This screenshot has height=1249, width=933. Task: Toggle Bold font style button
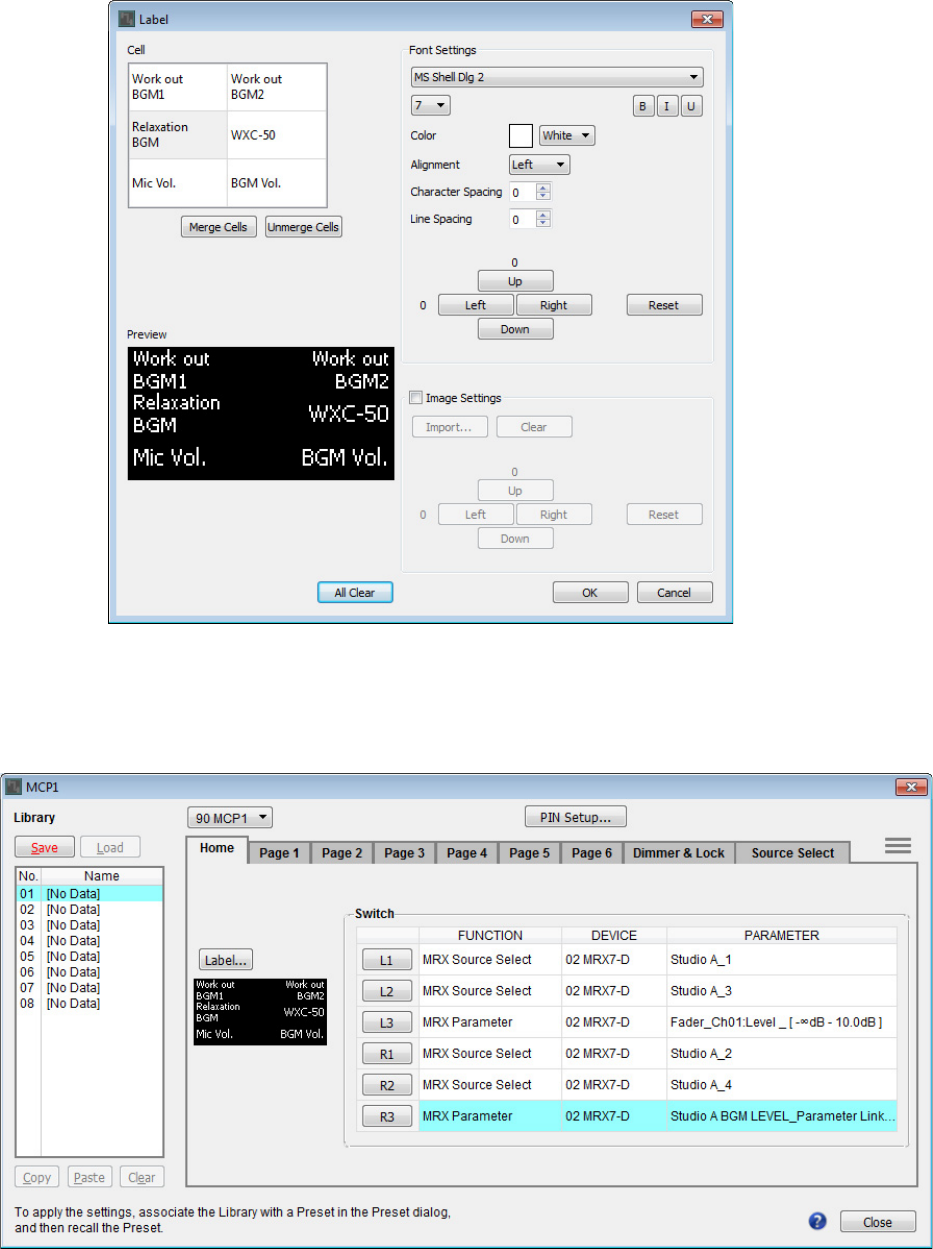[x=644, y=107]
